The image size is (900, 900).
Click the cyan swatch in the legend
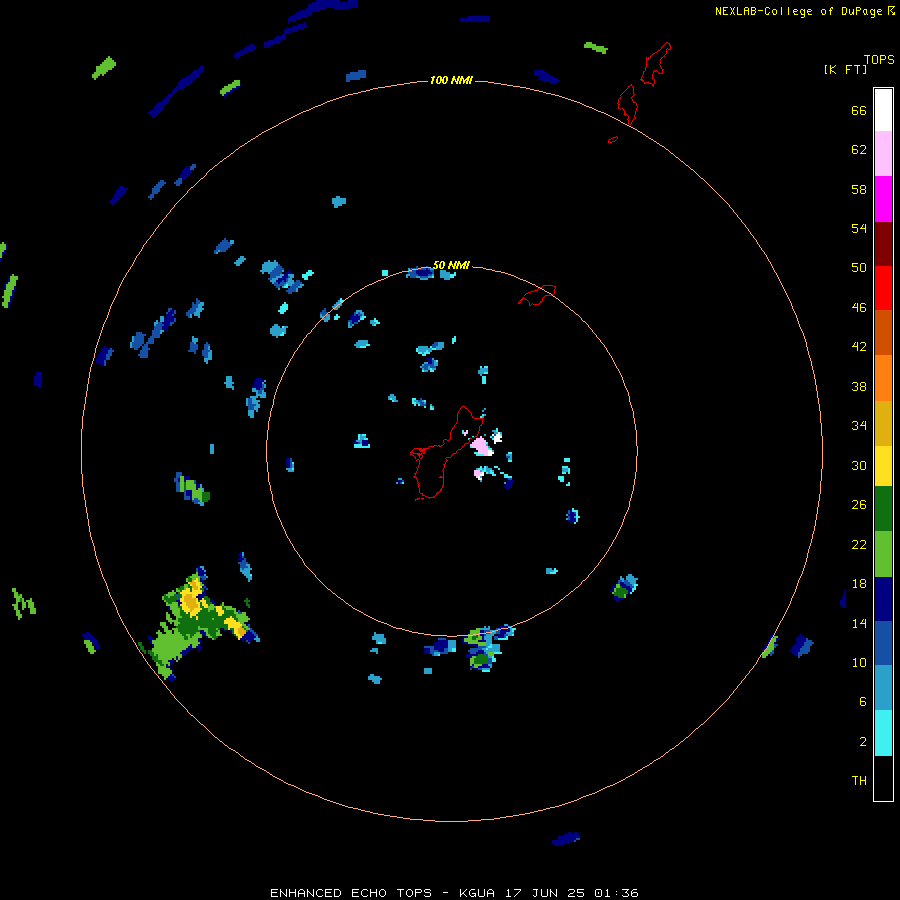click(x=883, y=733)
